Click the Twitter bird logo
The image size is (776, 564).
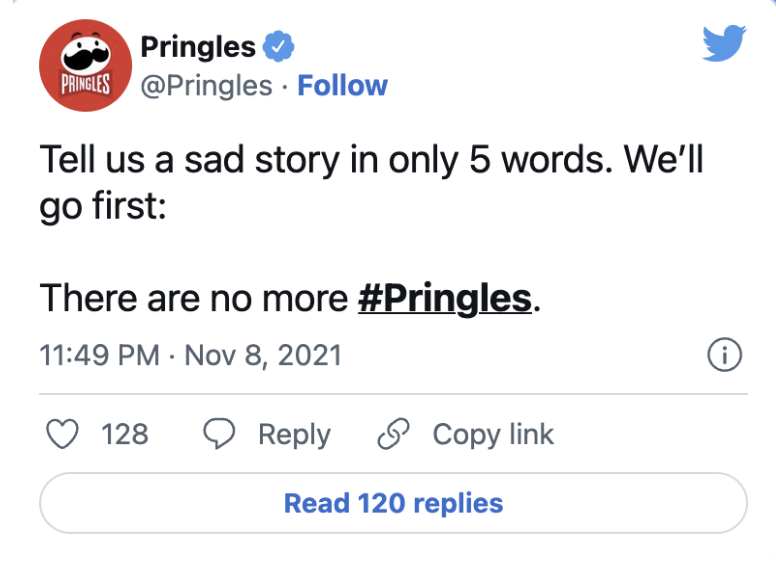pos(725,43)
